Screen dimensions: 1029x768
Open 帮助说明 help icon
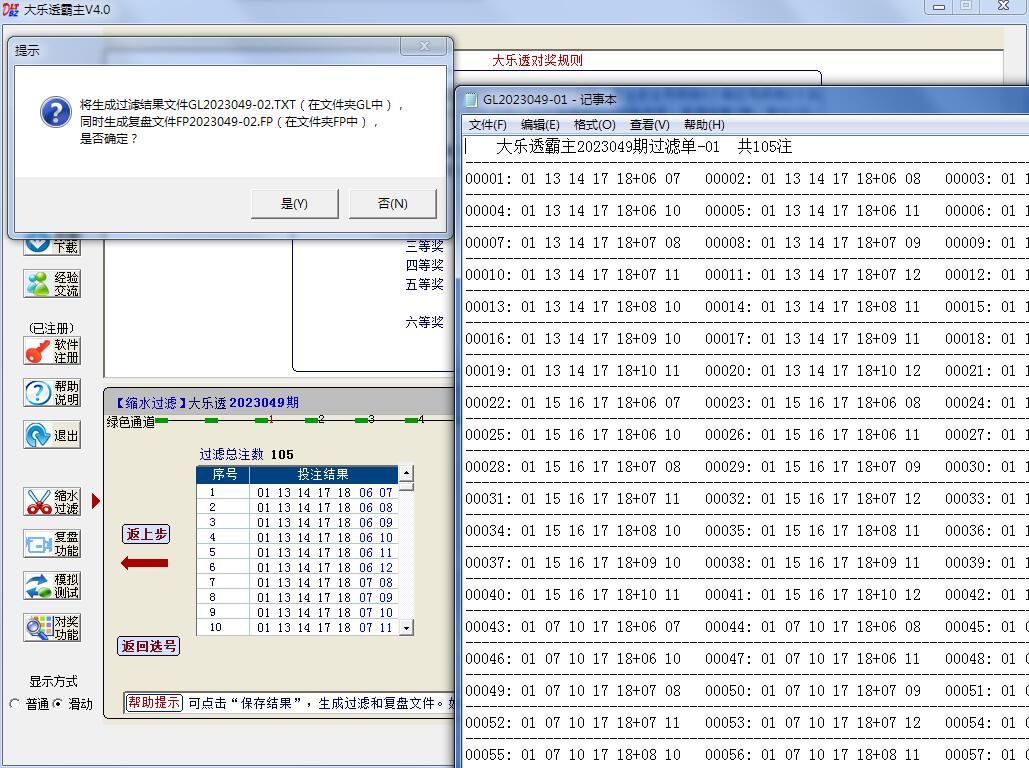(x=52, y=393)
